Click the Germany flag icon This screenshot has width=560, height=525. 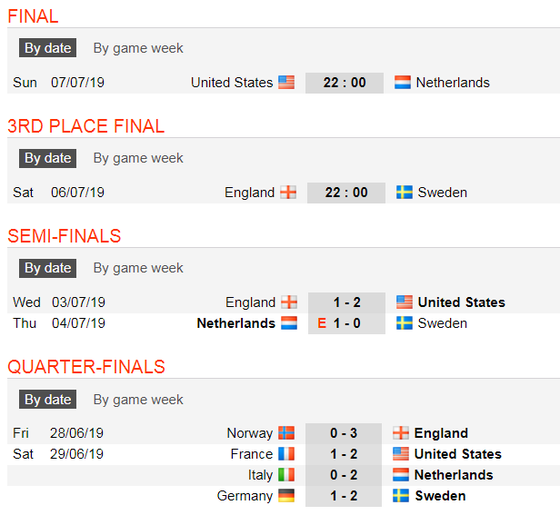click(x=286, y=496)
